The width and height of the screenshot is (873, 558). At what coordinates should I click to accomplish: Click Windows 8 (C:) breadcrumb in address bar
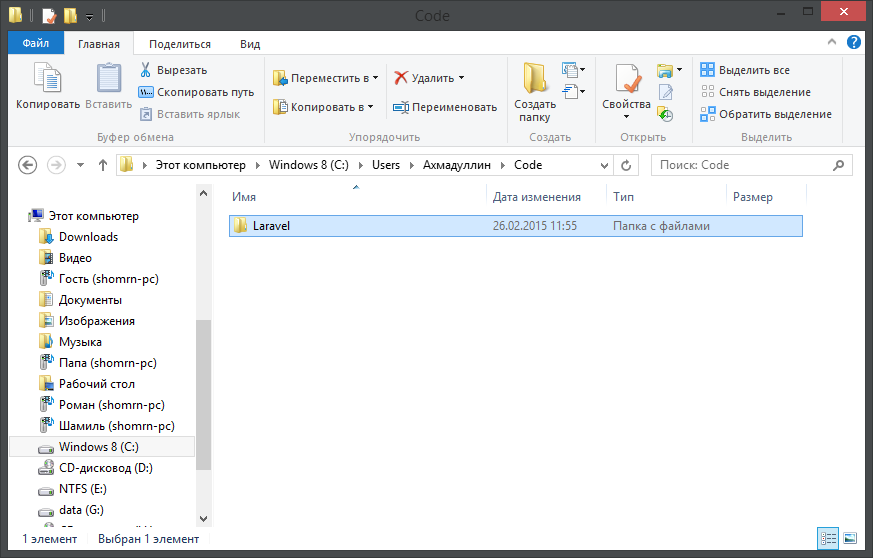pyautogui.click(x=308, y=165)
